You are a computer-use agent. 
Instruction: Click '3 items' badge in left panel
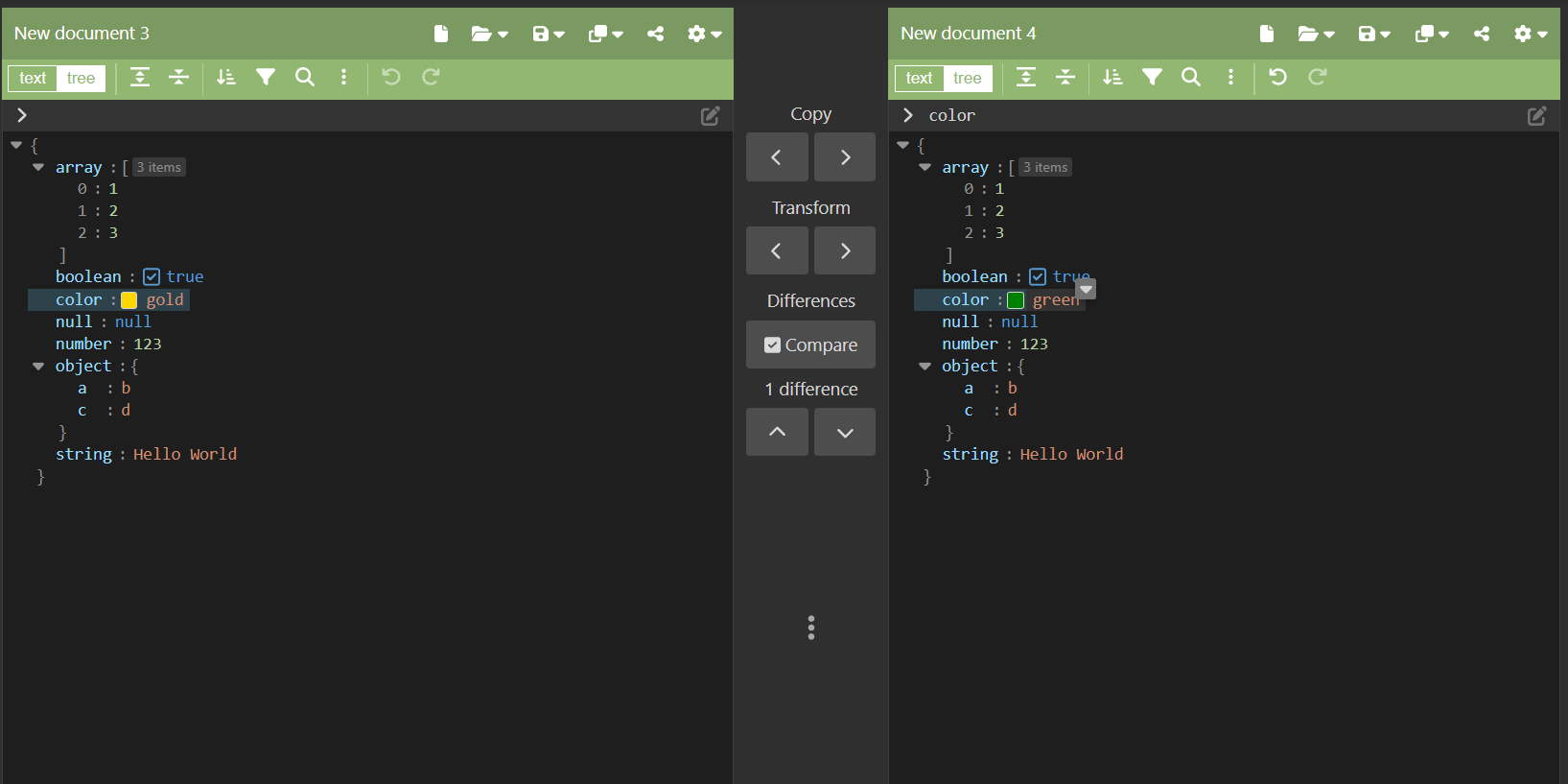[x=159, y=167]
